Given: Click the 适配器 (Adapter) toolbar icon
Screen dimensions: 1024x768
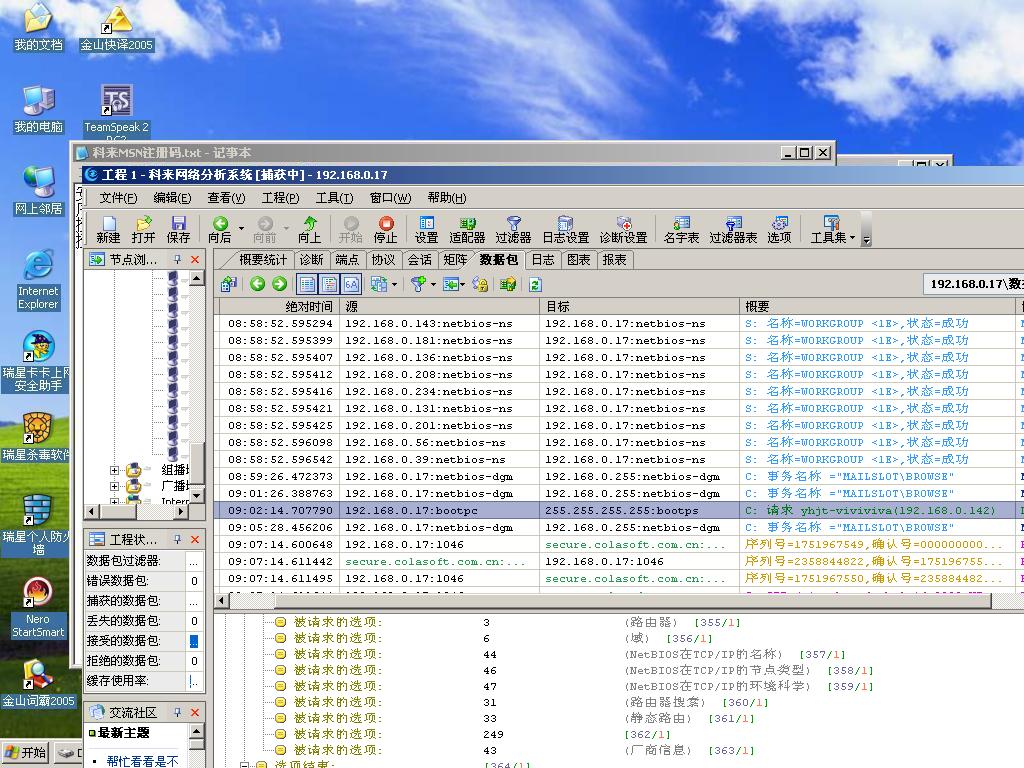Looking at the screenshot, I should (467, 229).
